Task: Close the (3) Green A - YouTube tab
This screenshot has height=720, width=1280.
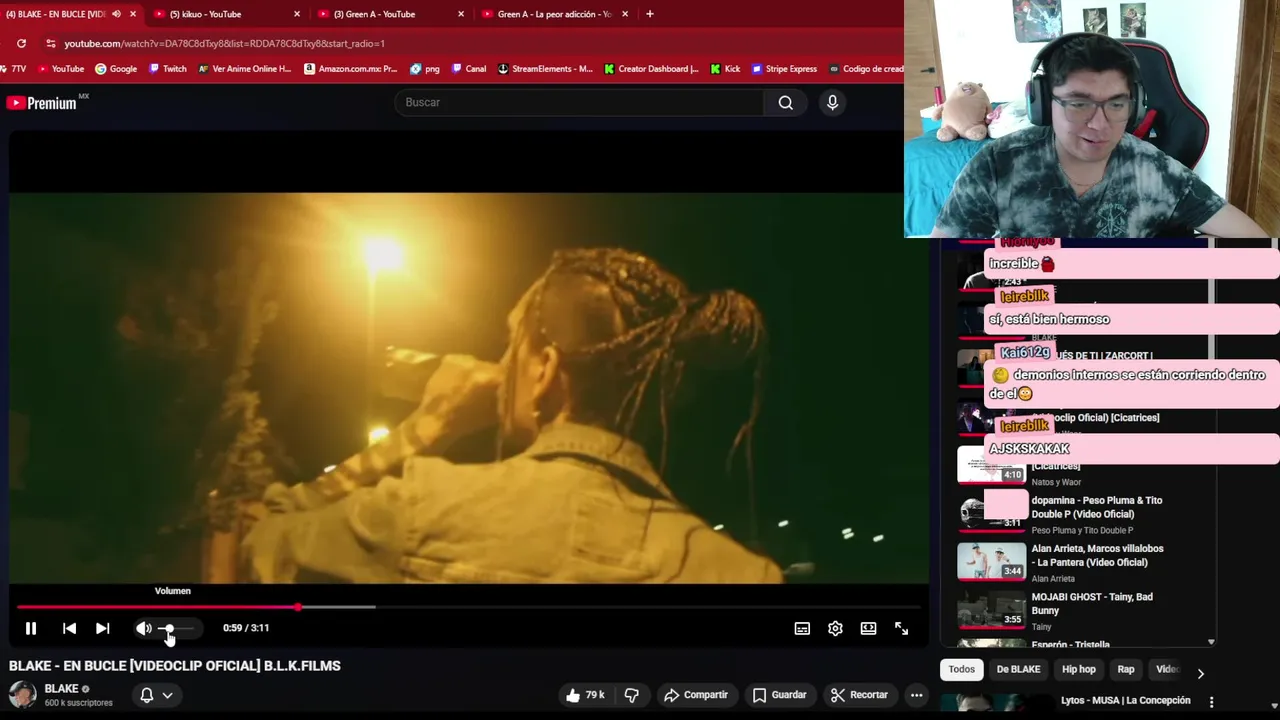Action: (x=461, y=14)
